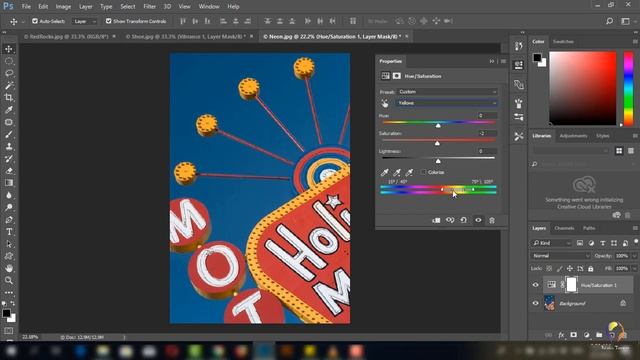
Task: Select the Pen tool
Action: tap(9, 220)
